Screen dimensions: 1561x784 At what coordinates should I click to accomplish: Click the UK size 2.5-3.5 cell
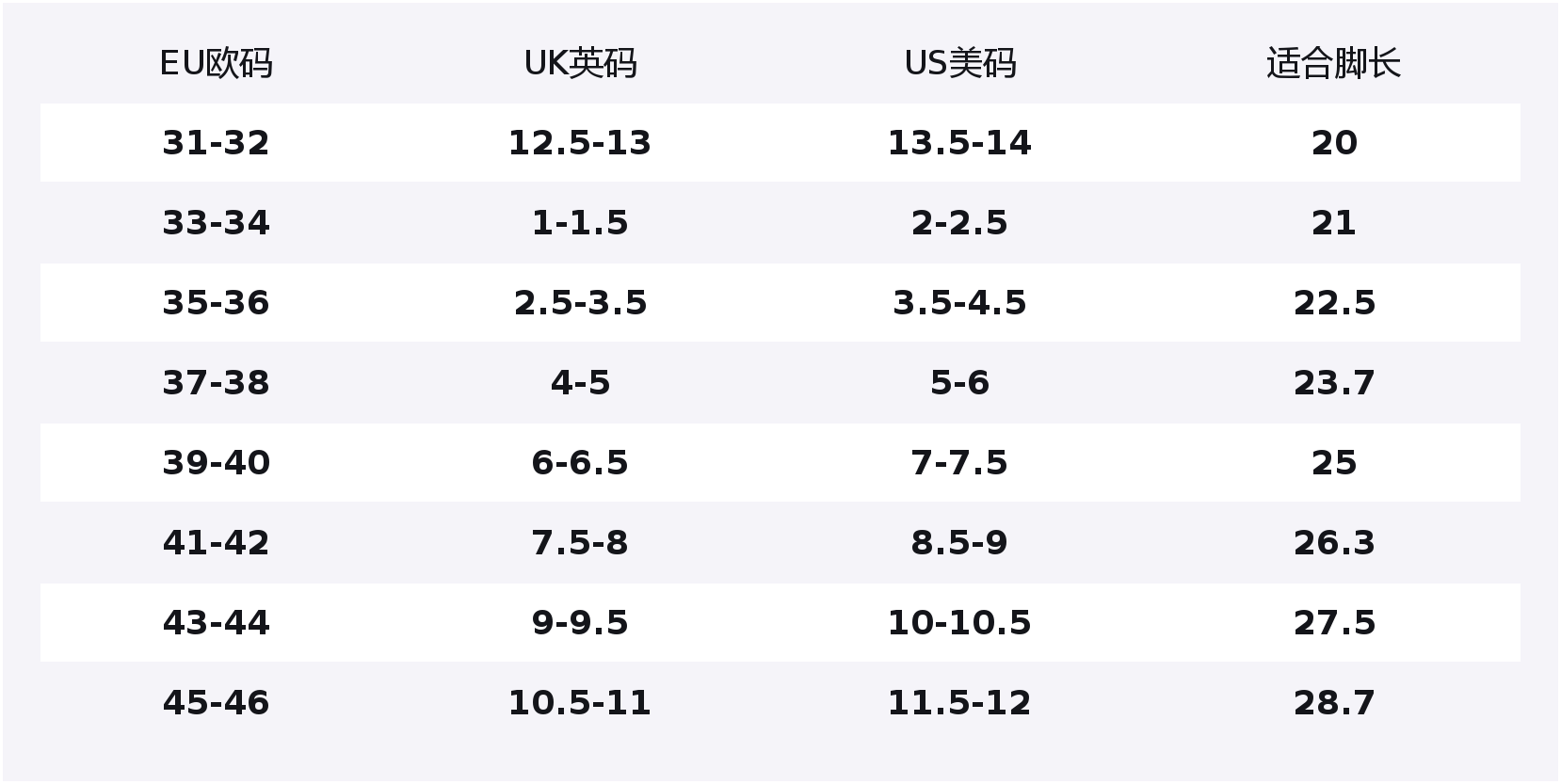580,303
